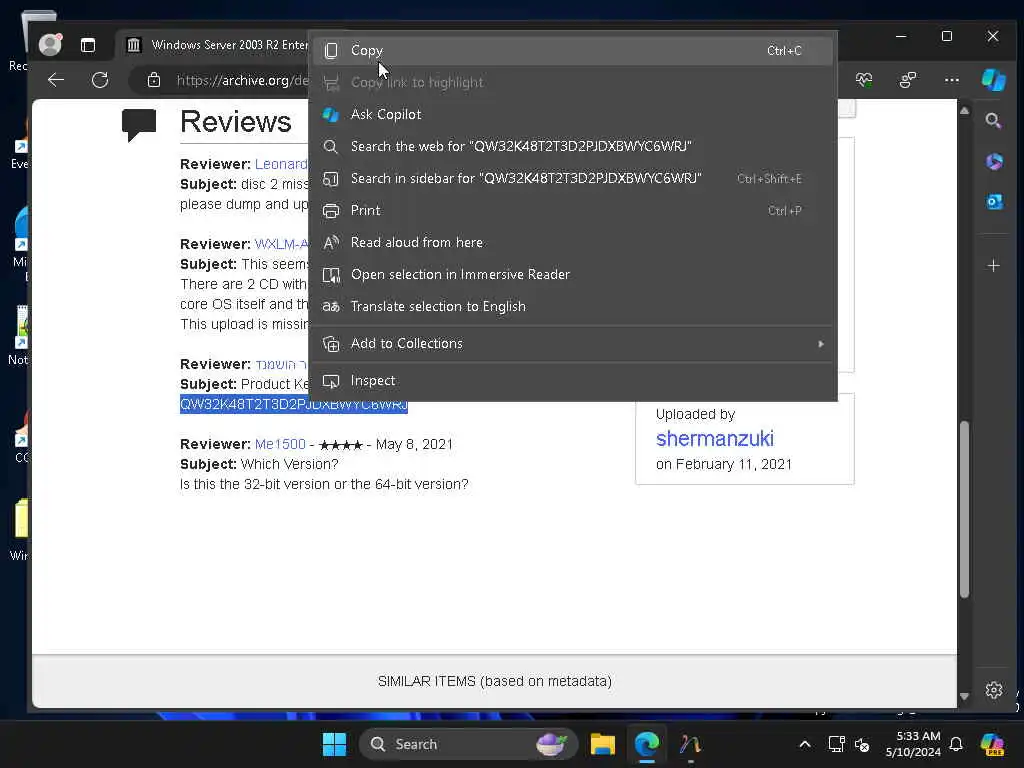Choose Copy from the context menu
1024x768 pixels.
point(573,50)
